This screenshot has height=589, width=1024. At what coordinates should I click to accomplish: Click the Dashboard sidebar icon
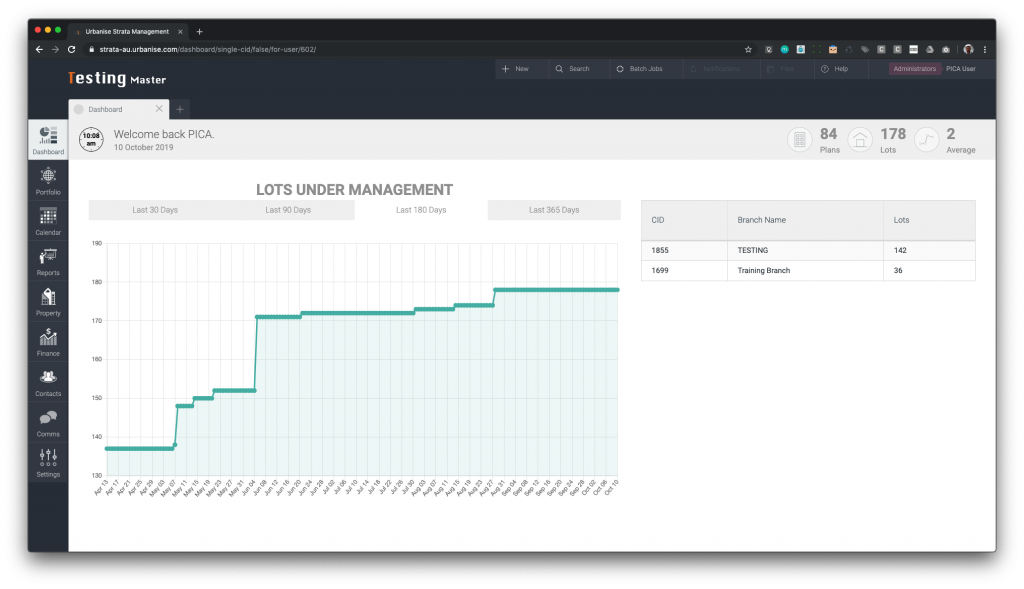pos(48,137)
